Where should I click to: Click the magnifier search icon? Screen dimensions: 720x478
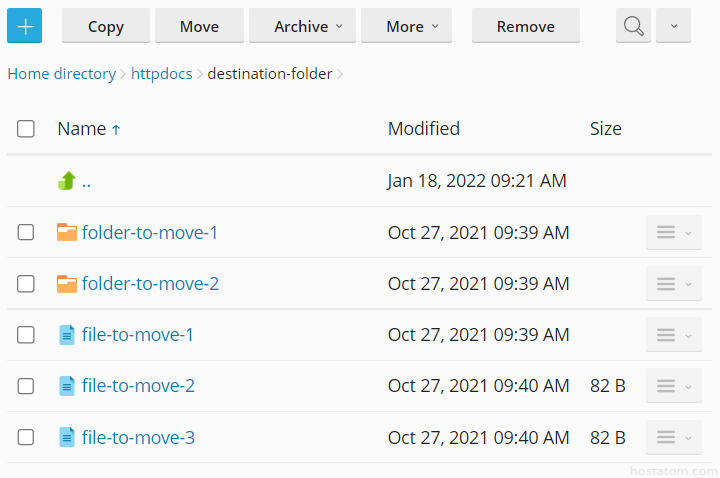point(633,26)
